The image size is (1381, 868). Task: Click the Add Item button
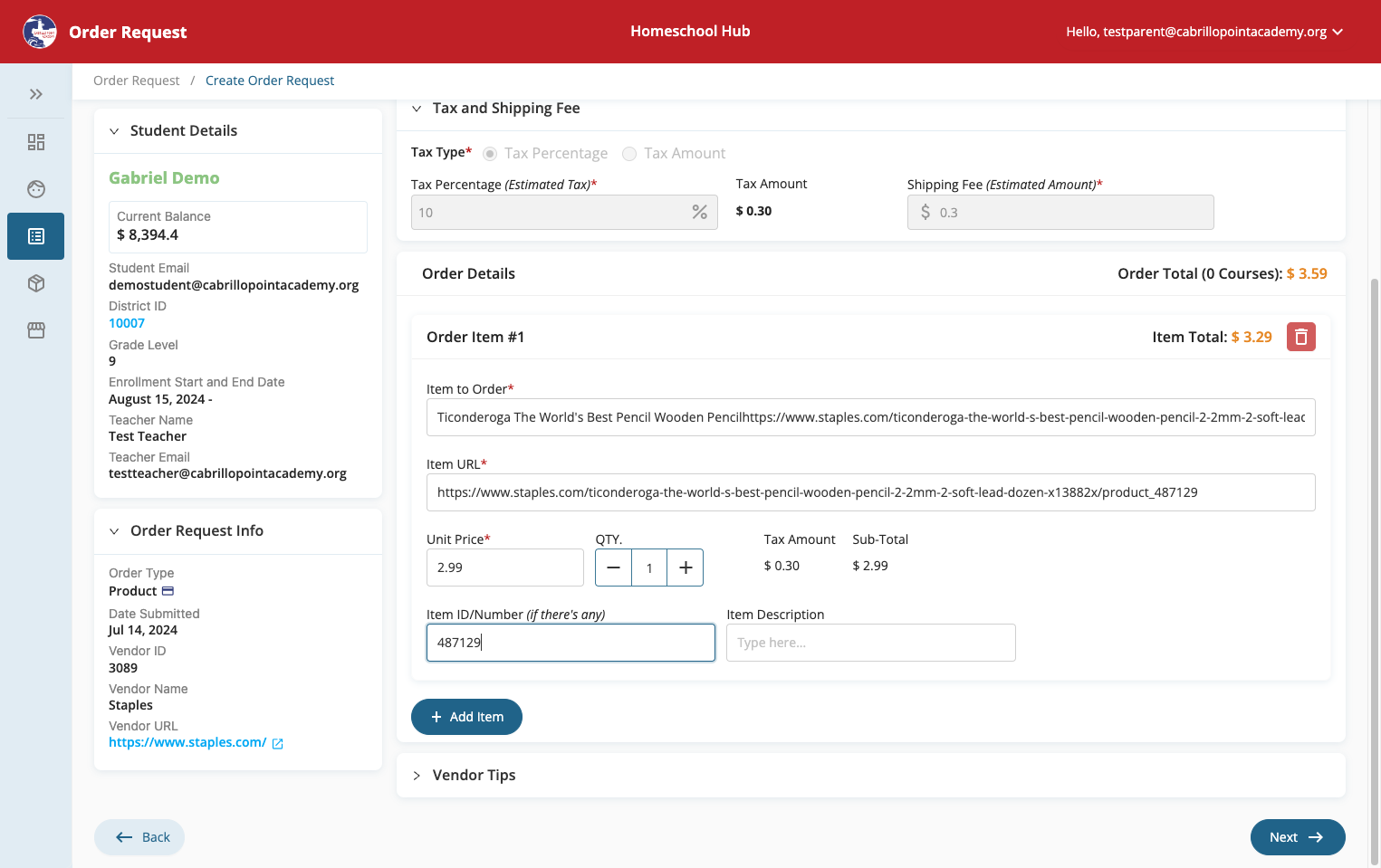466,717
